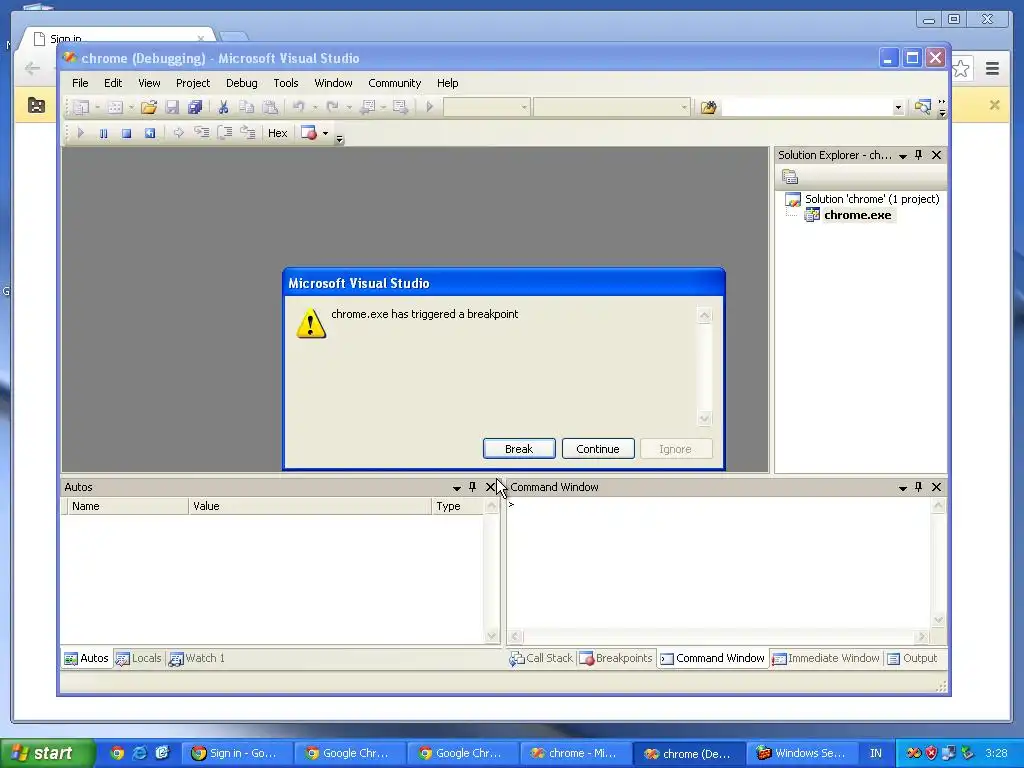This screenshot has width=1024, height=768.
Task: Toggle auto-hide pin on Solution Explorer
Action: [919, 155]
